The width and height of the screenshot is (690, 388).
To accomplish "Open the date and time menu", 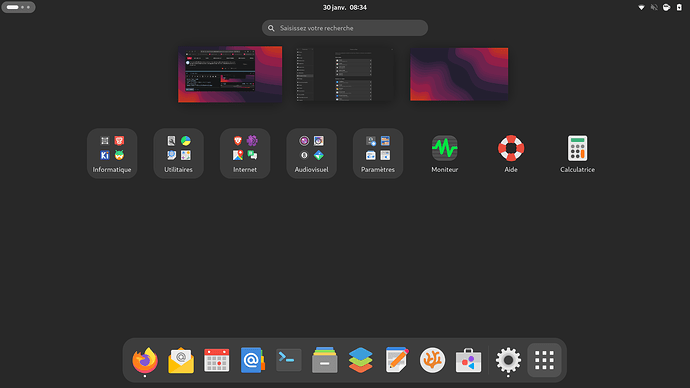I will point(345,7).
